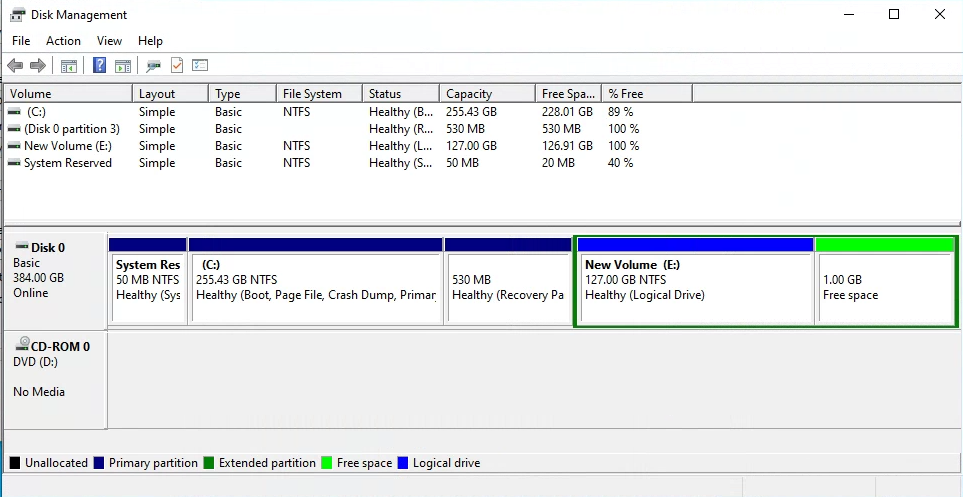Select the 1.00 GB Free space partition
The height and width of the screenshot is (497, 963).
(x=885, y=288)
